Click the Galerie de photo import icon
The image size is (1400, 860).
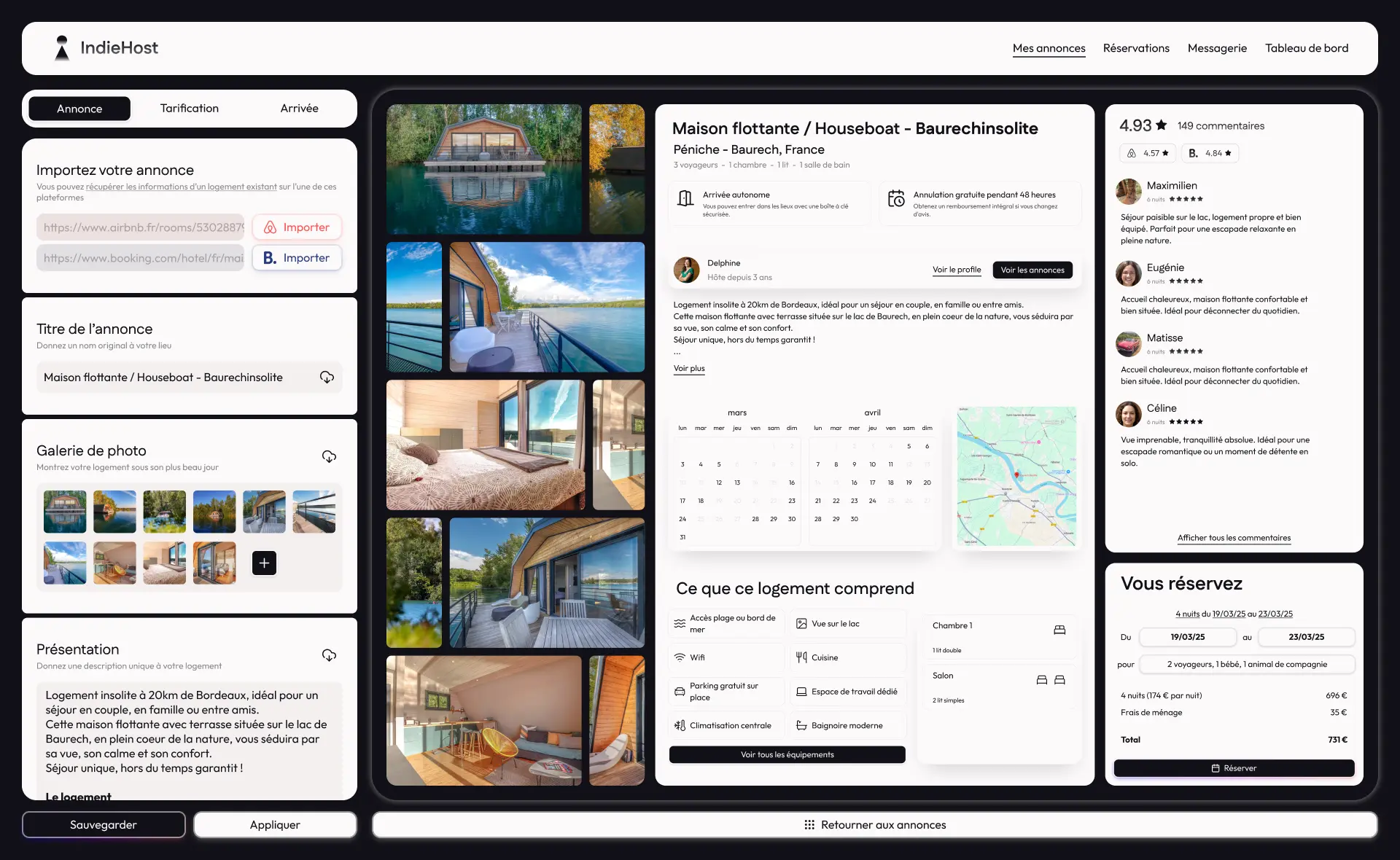329,456
